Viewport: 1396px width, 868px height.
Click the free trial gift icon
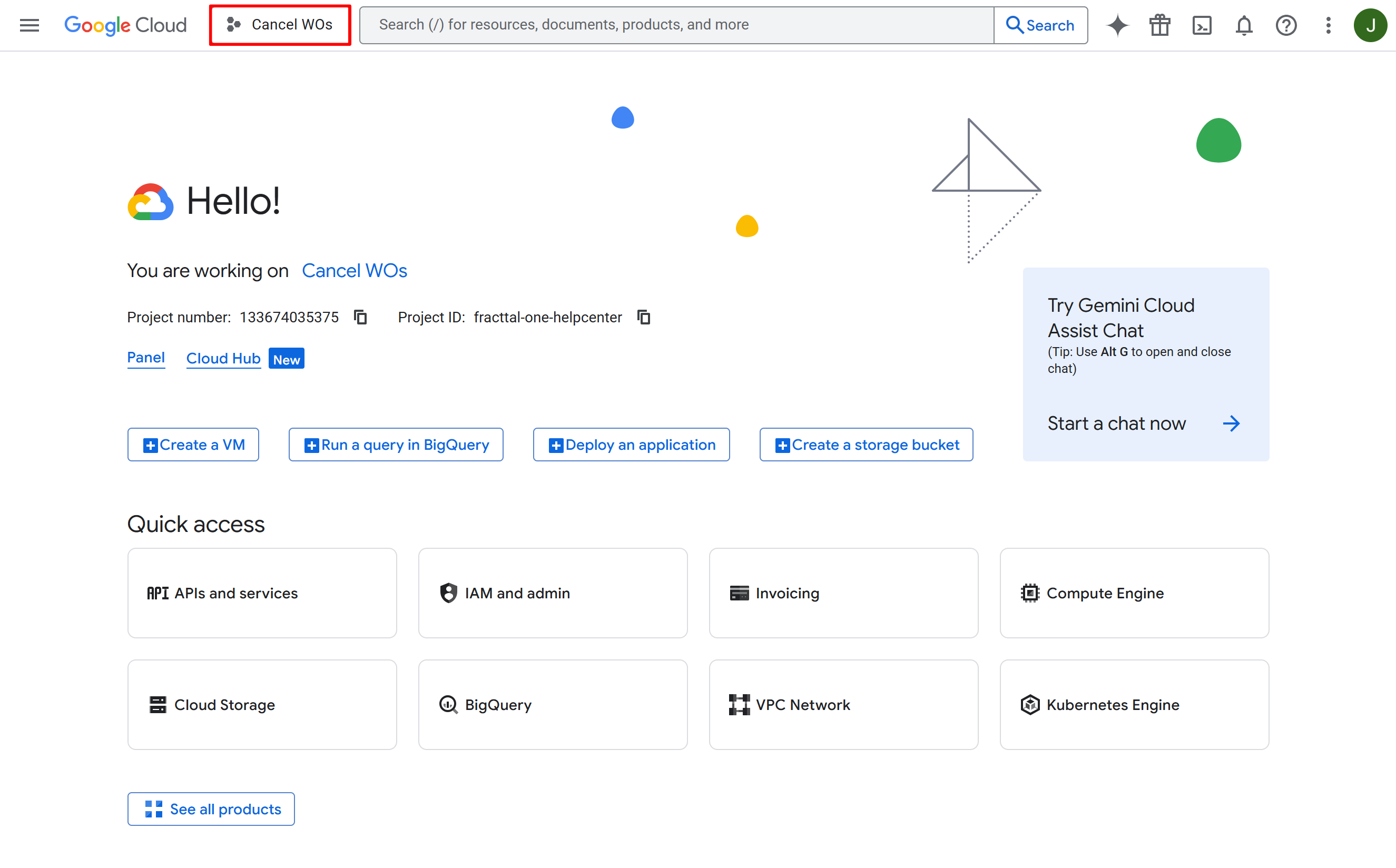1159,25
